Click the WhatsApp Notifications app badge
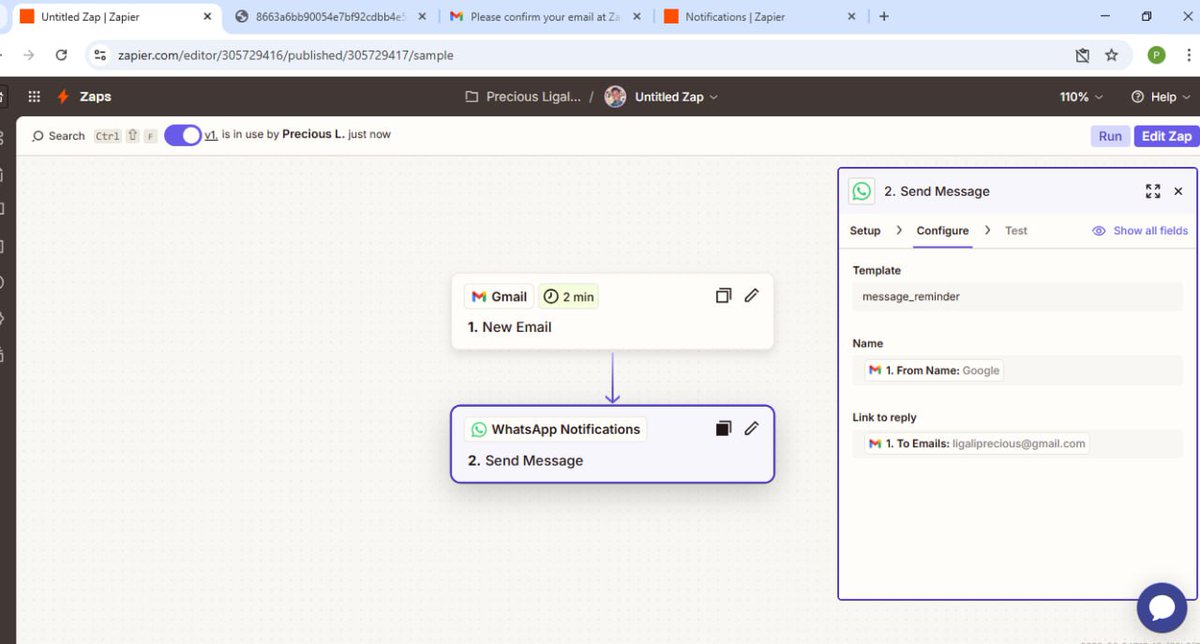The image size is (1200, 644). [555, 429]
